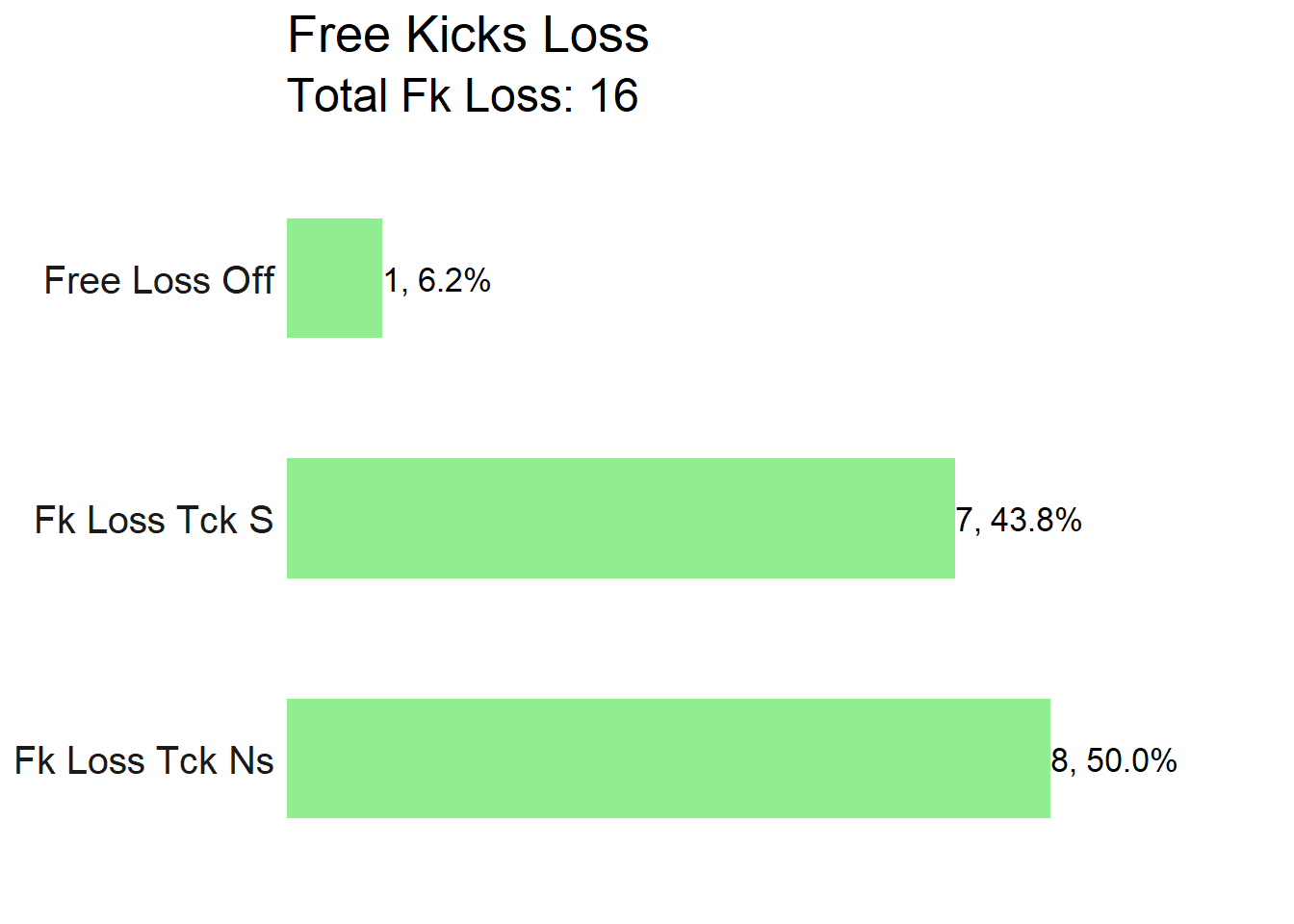Click the Fk Loss Tck S axis label
This screenshot has width=1294, height=924.
[x=154, y=520]
